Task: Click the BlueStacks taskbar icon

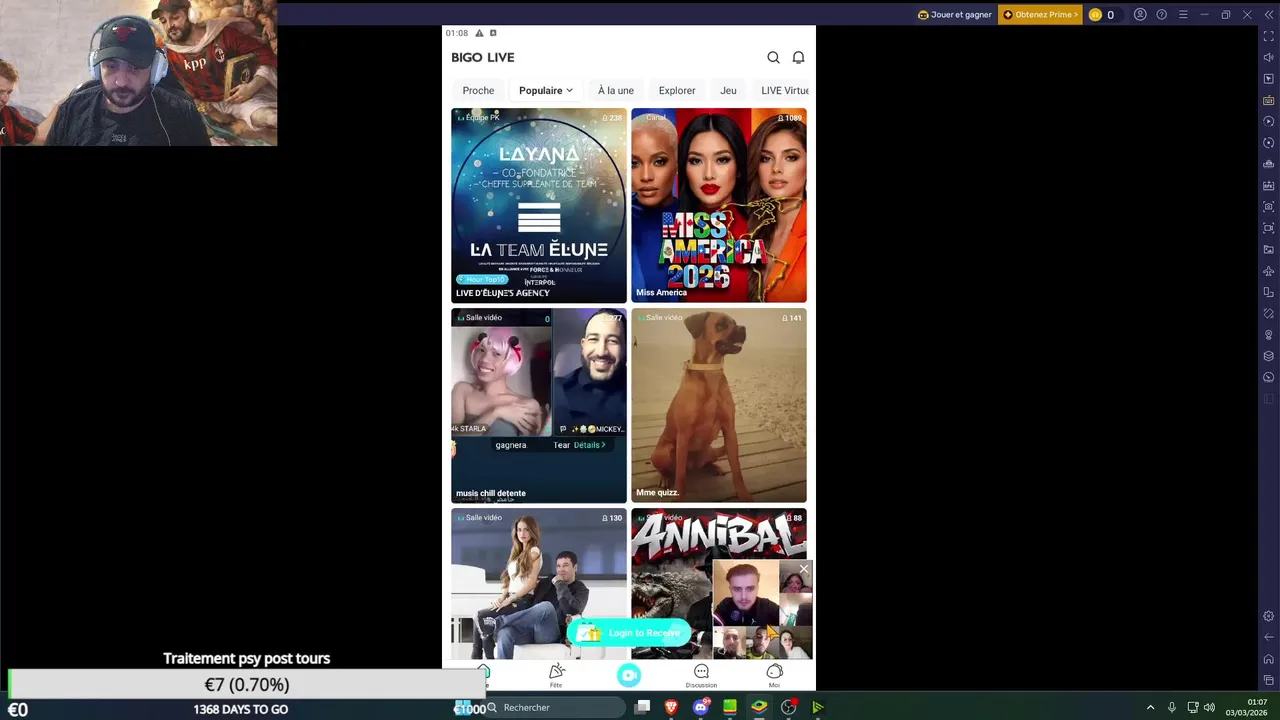Action: click(x=759, y=707)
